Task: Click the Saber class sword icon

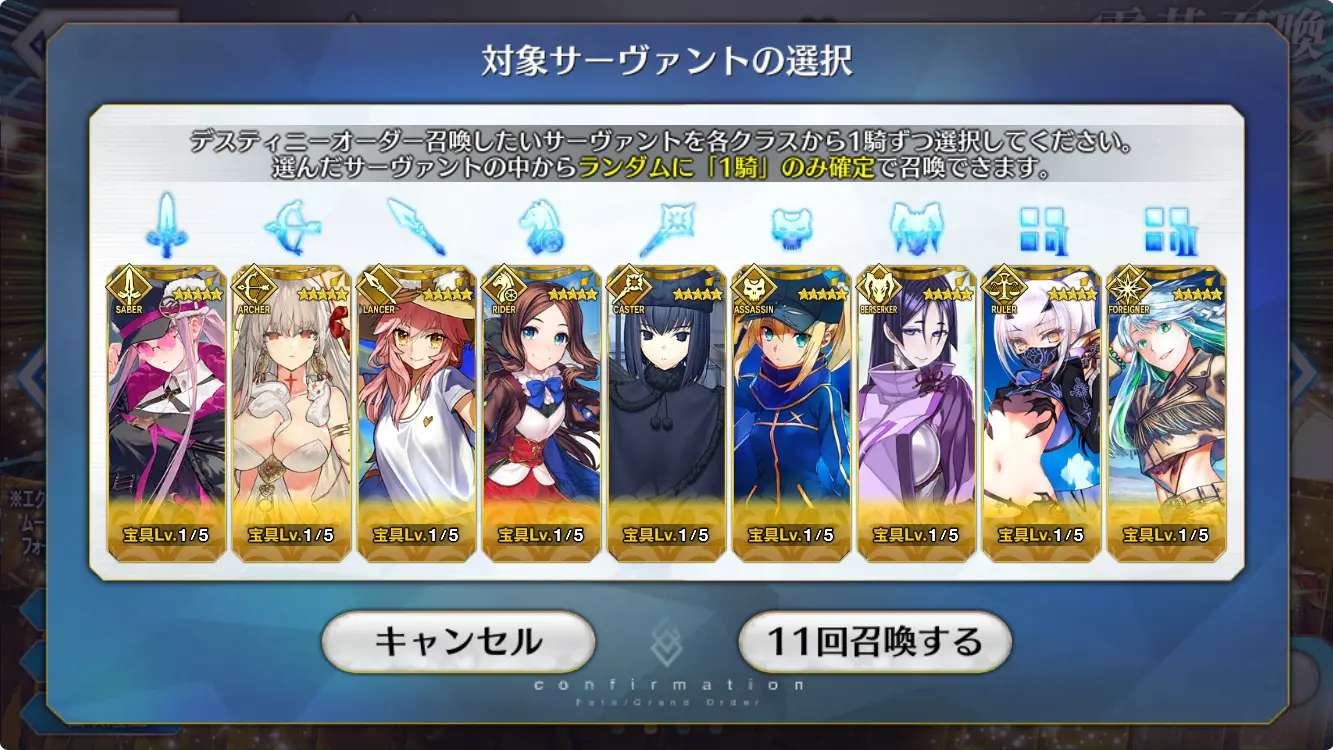Action: [165, 226]
